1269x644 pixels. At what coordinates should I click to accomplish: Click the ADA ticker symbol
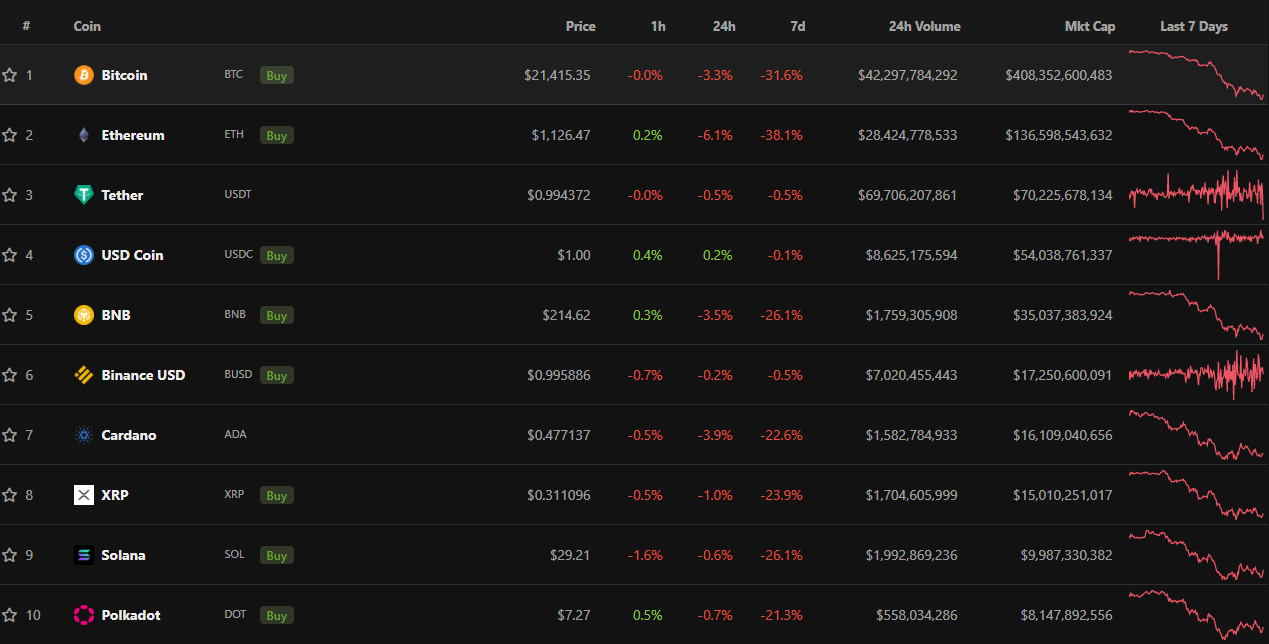(x=235, y=435)
